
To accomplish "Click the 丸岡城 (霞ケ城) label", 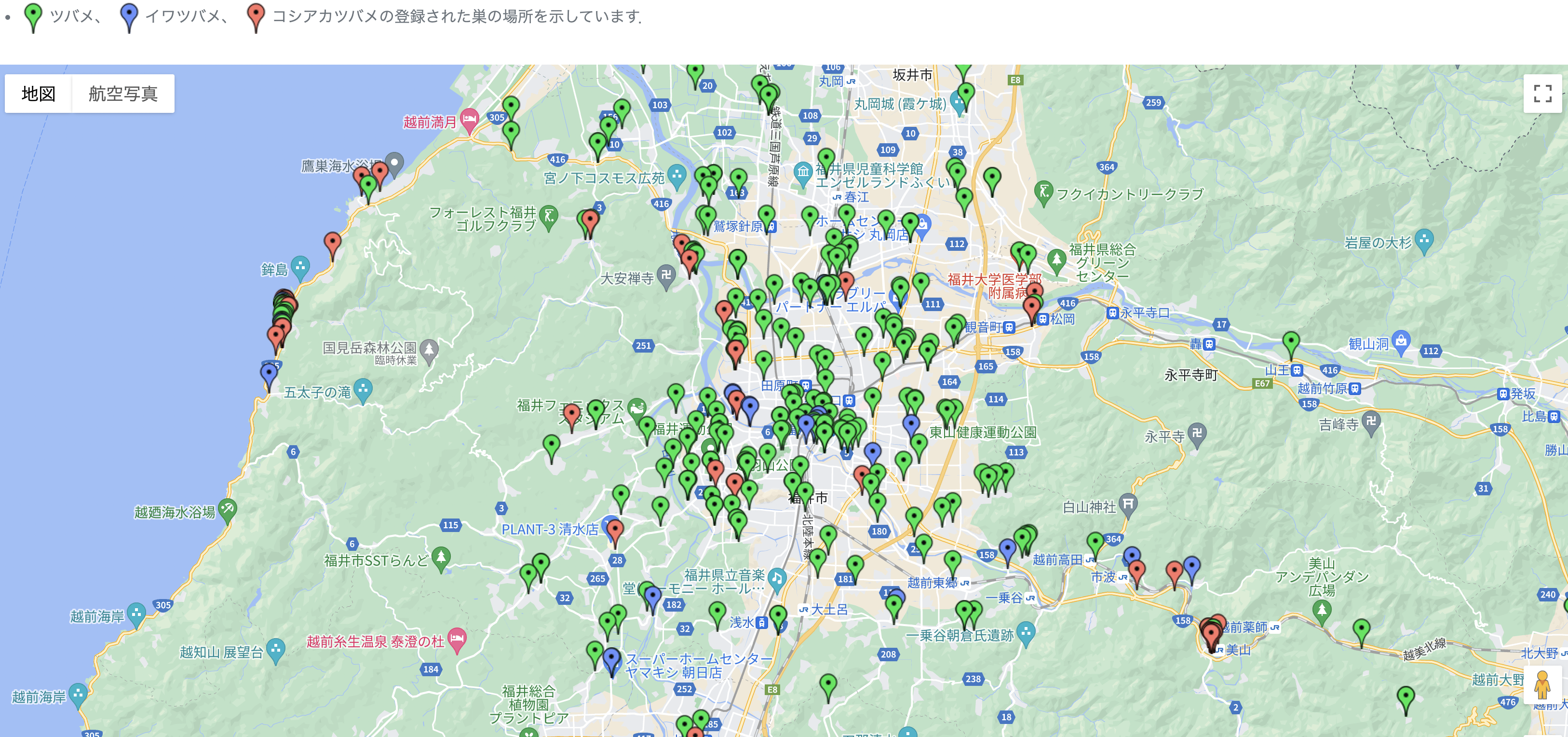I will pyautogui.click(x=900, y=104).
